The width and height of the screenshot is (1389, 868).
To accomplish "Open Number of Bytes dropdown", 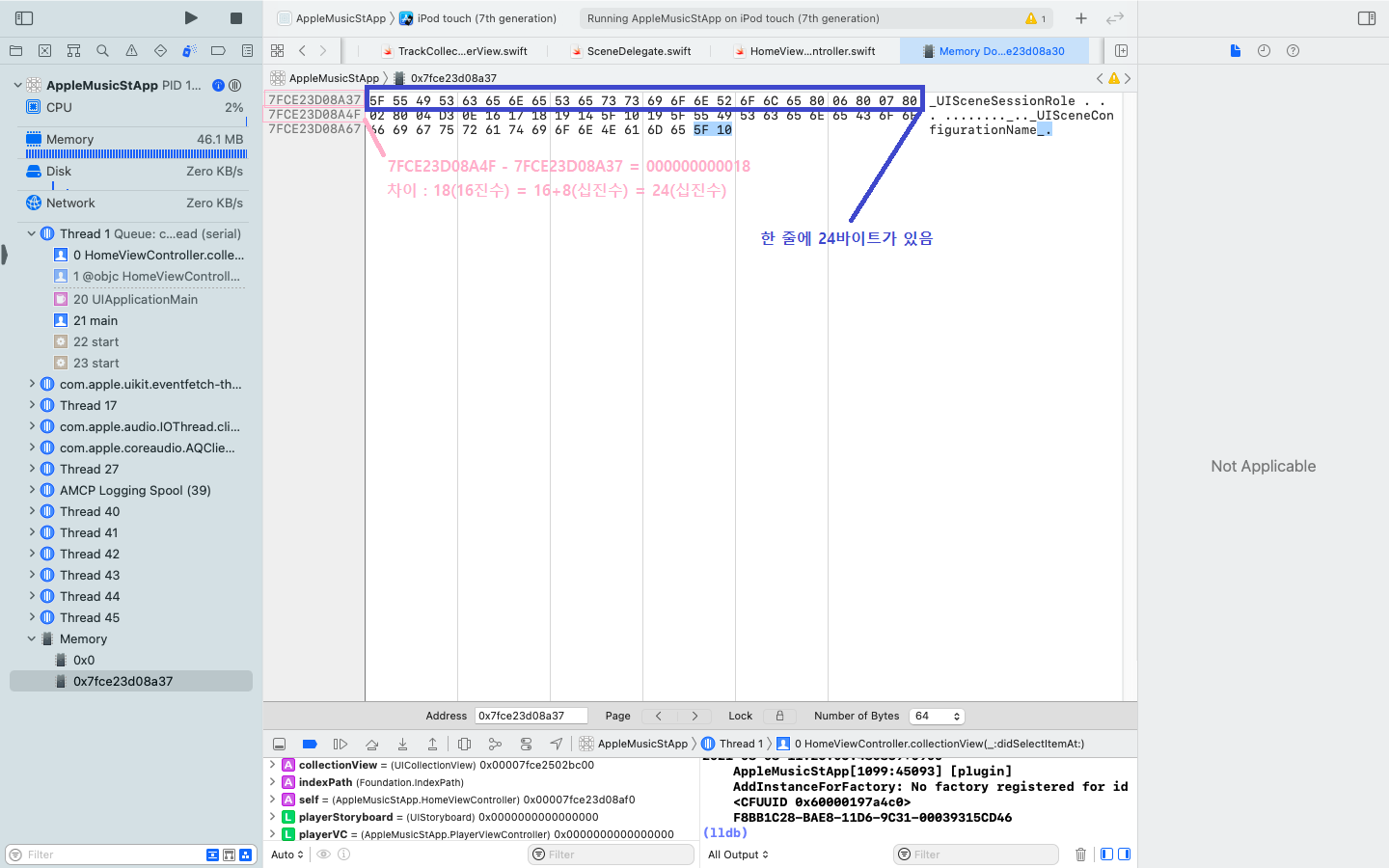I will 938,716.
